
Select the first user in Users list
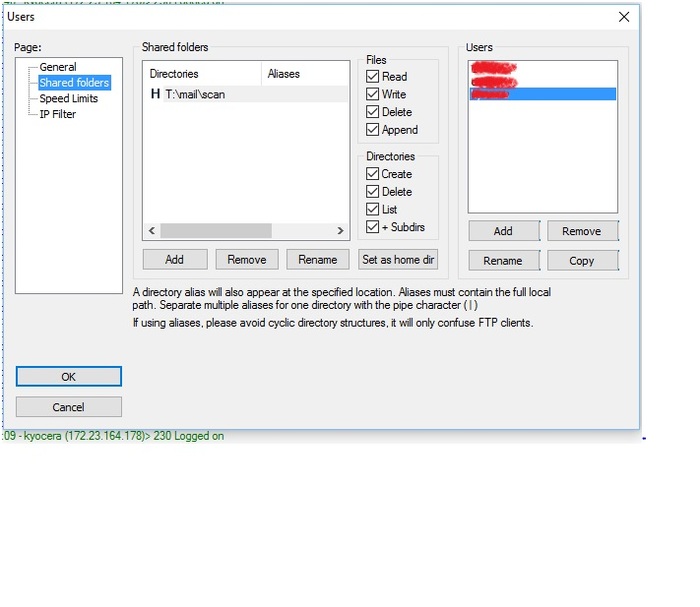tap(494, 68)
